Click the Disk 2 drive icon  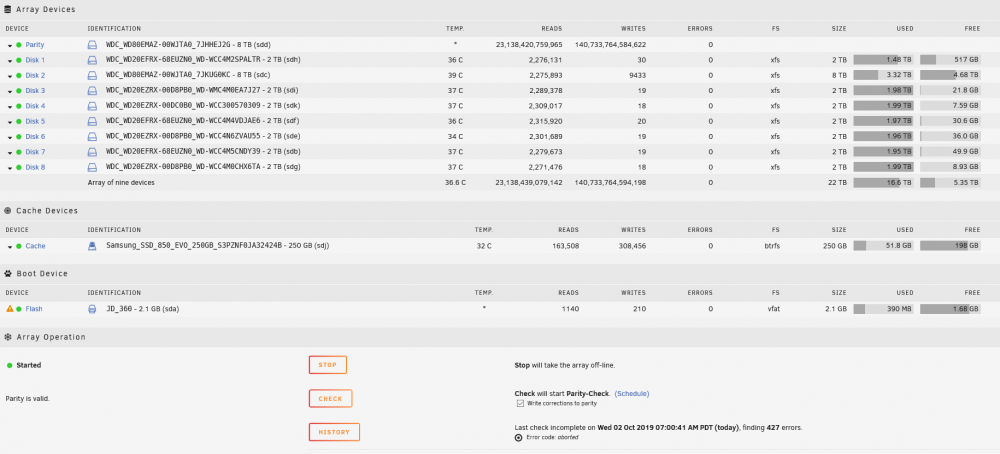click(x=92, y=76)
